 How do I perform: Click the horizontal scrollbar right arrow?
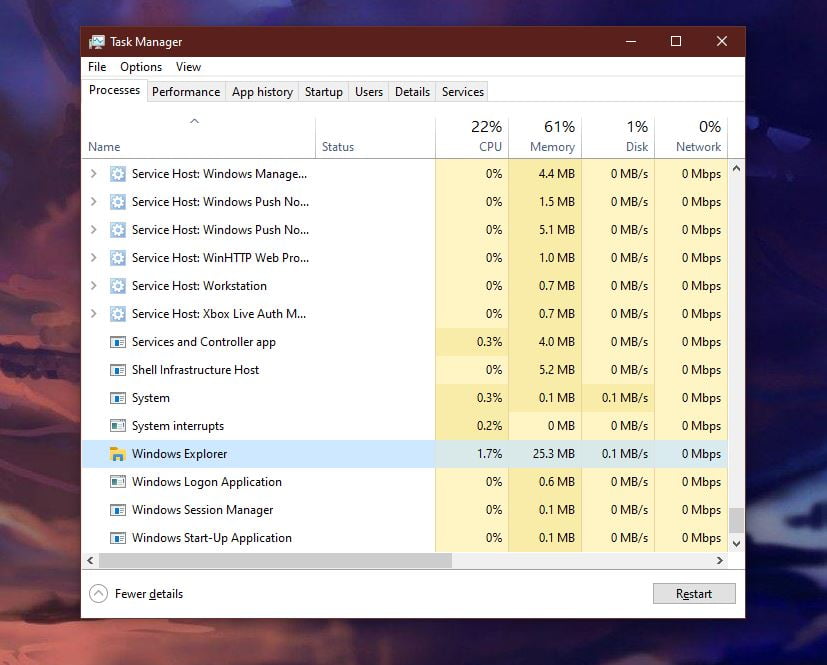(720, 561)
